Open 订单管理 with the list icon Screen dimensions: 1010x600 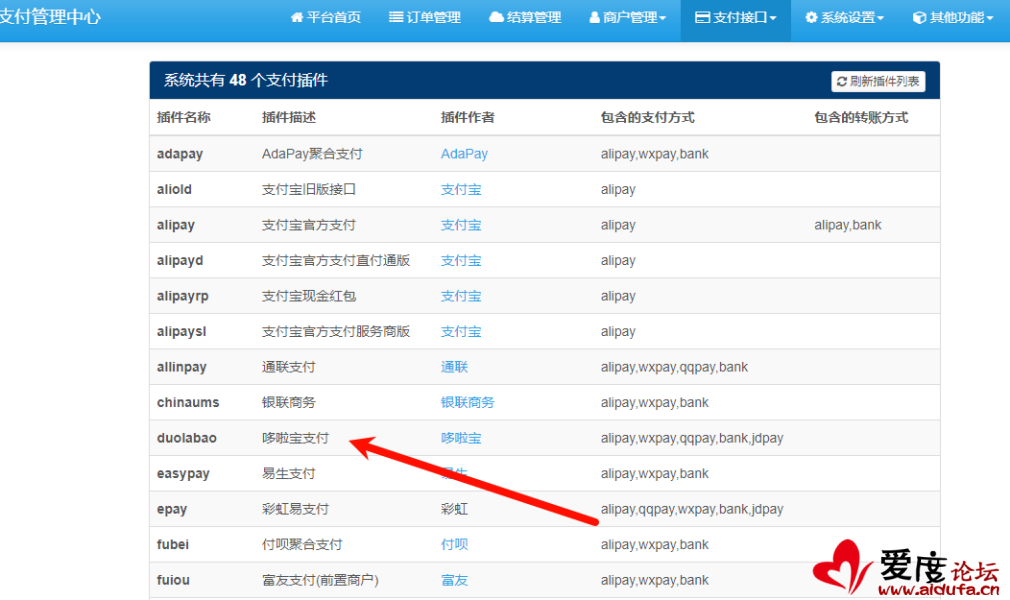(x=424, y=17)
